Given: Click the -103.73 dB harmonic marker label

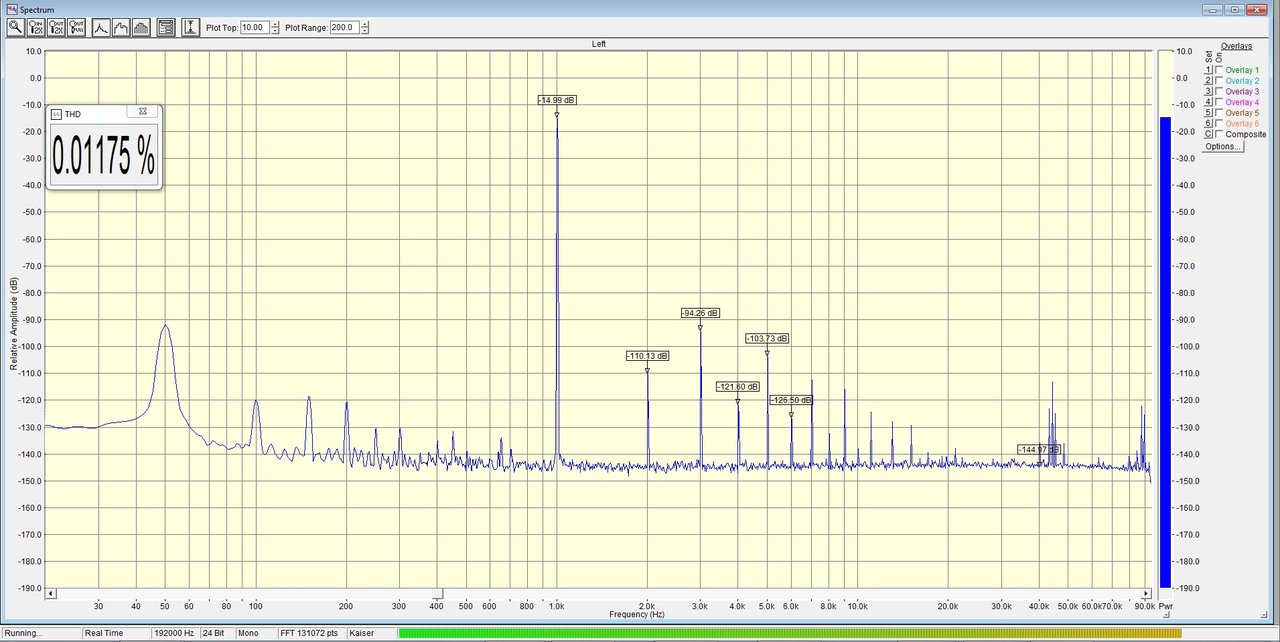Looking at the screenshot, I should (x=767, y=339).
